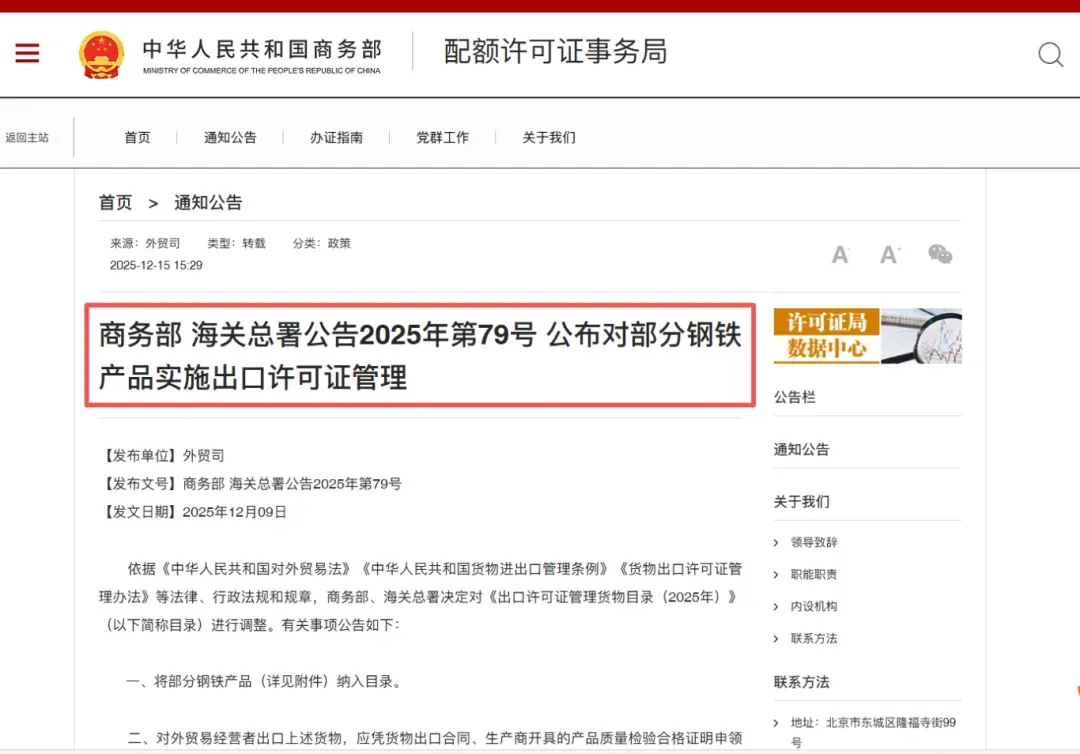Open 联系方法 link under 关于我们
The image size is (1080, 754).
pos(814,639)
